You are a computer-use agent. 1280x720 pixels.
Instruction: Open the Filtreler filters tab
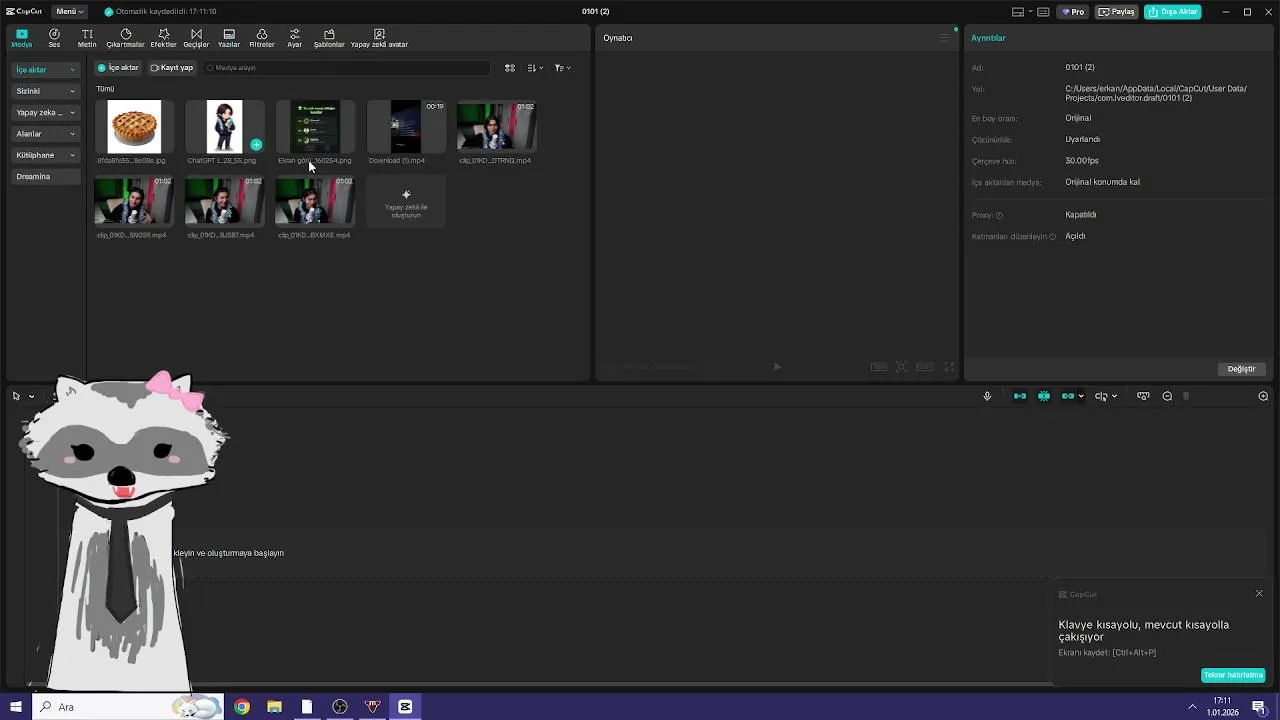(x=262, y=38)
